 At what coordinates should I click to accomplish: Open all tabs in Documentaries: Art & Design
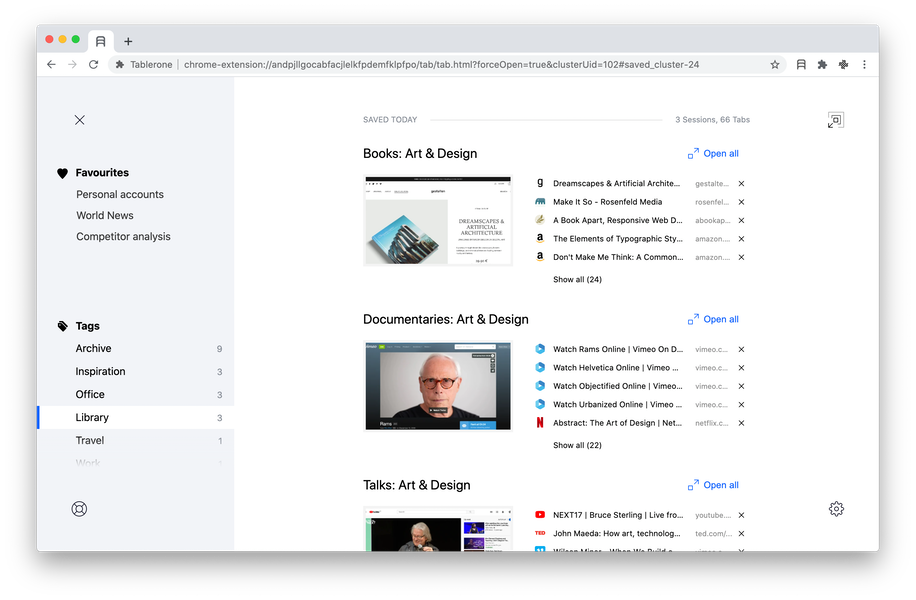click(x=713, y=319)
